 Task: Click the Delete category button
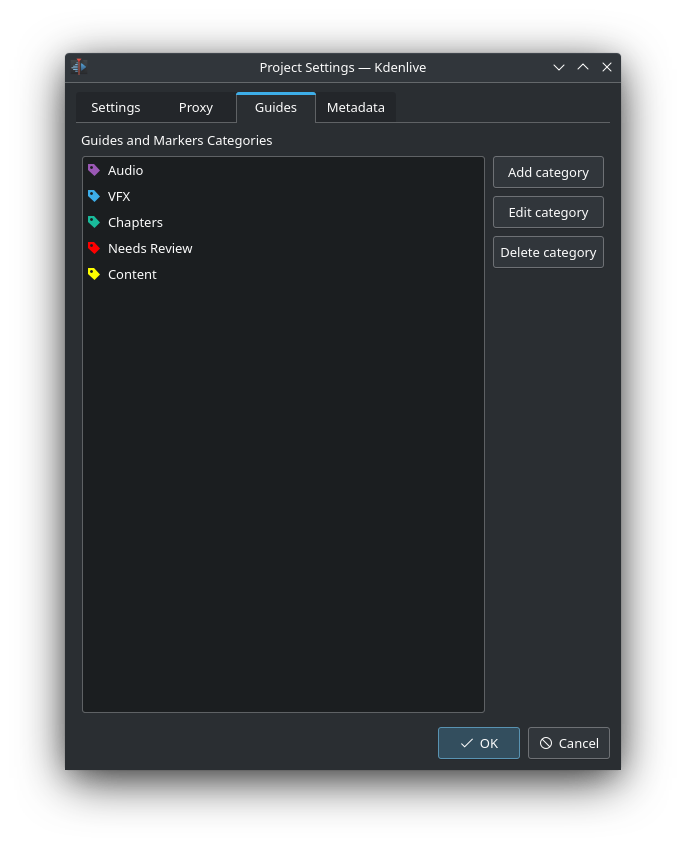pos(548,252)
